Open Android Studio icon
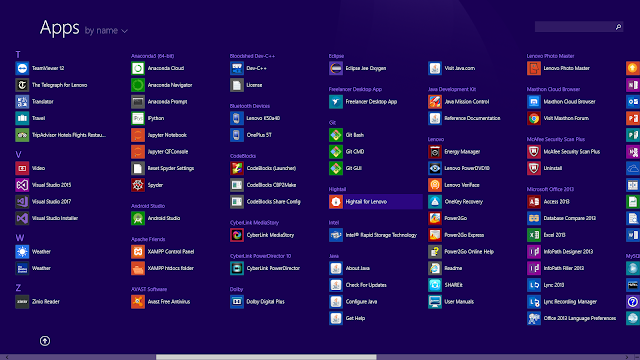Viewport: 640px width, 360px height. point(138,218)
